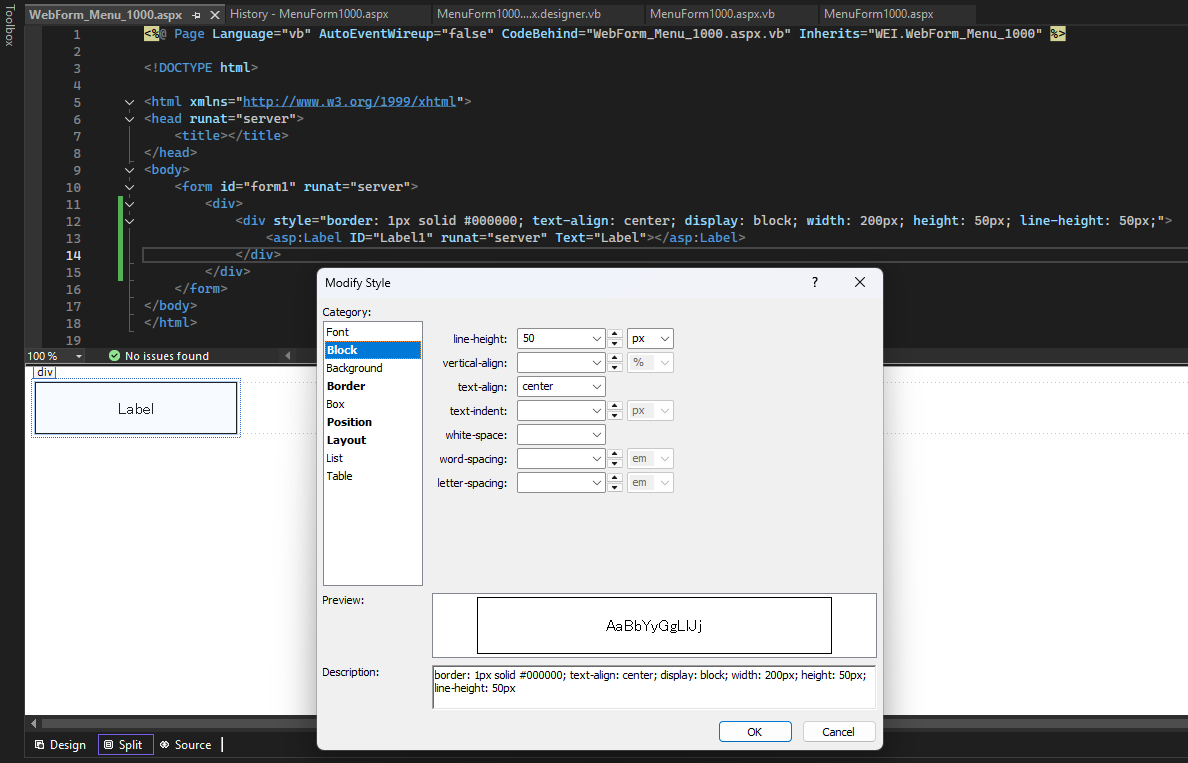Viewport: 1188px width, 763px height.
Task: Close the WebForm_Menu_1000.aspx tab
Action: [x=215, y=15]
